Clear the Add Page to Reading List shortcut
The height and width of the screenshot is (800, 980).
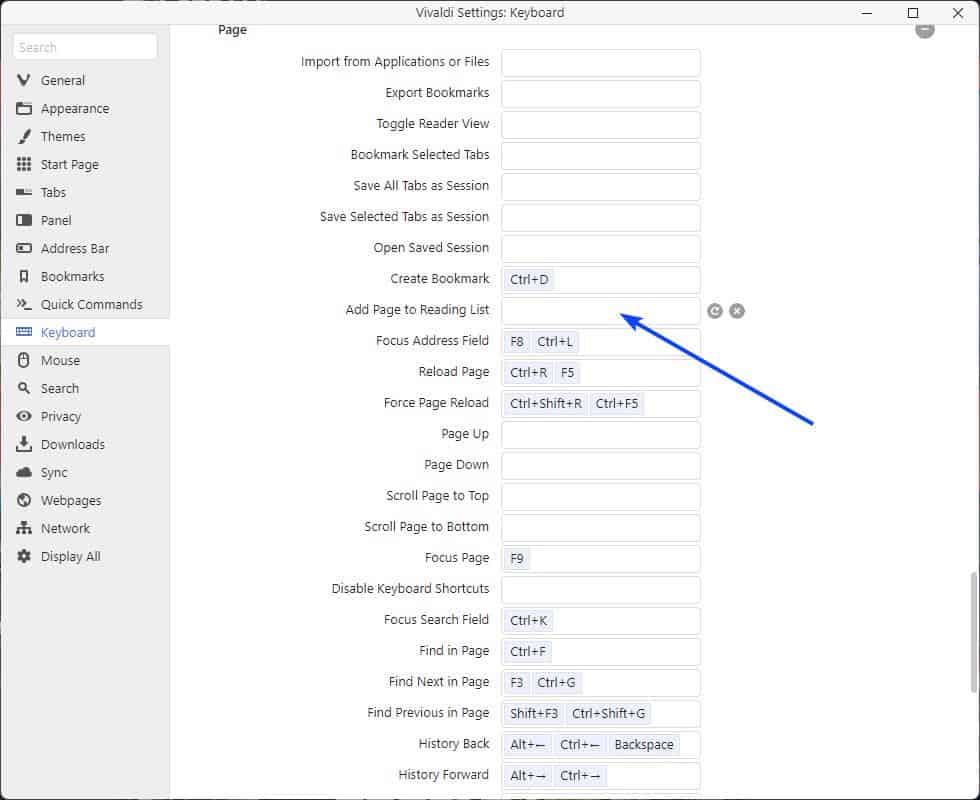(737, 311)
